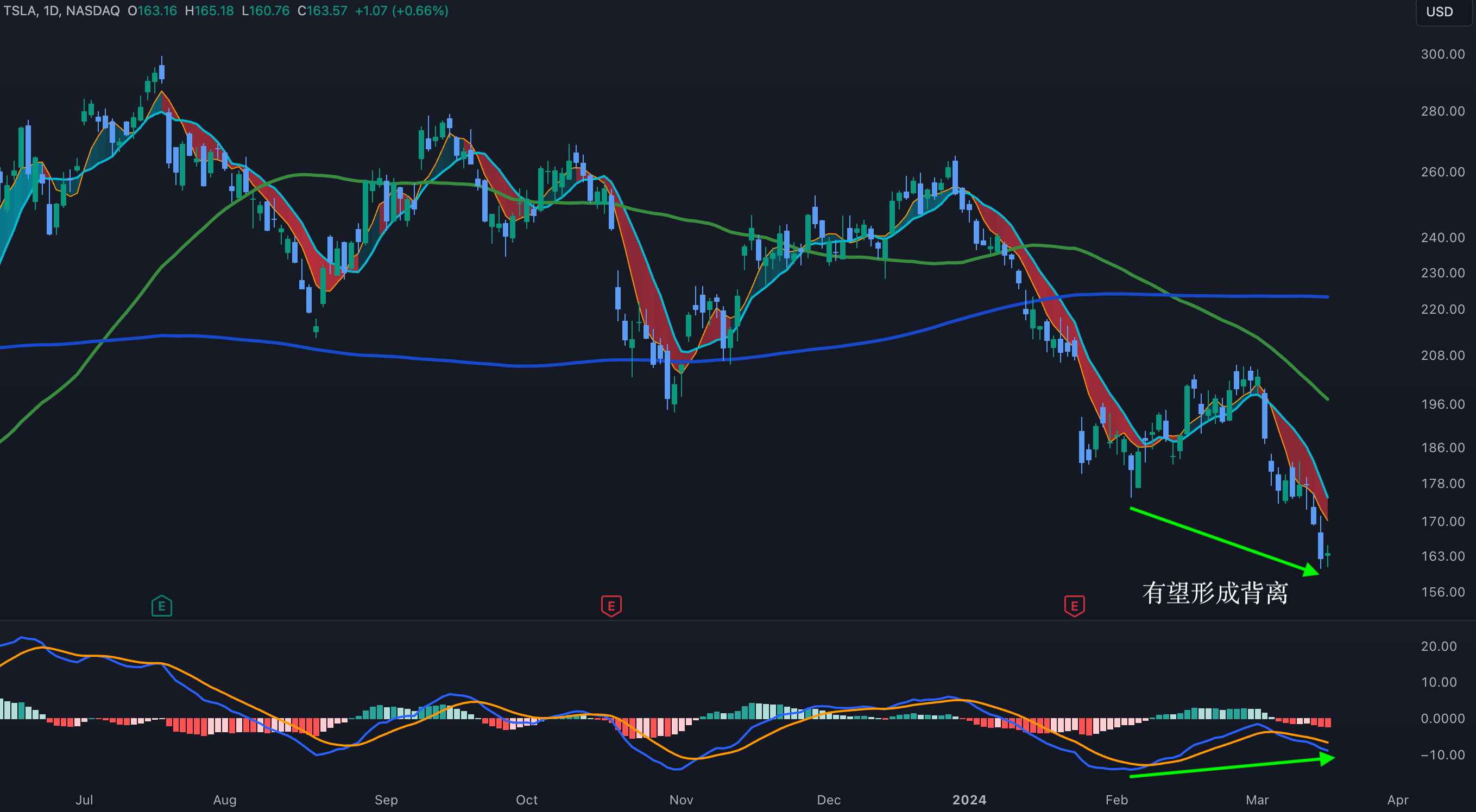Select the green arrow head on price chart

tap(1310, 570)
